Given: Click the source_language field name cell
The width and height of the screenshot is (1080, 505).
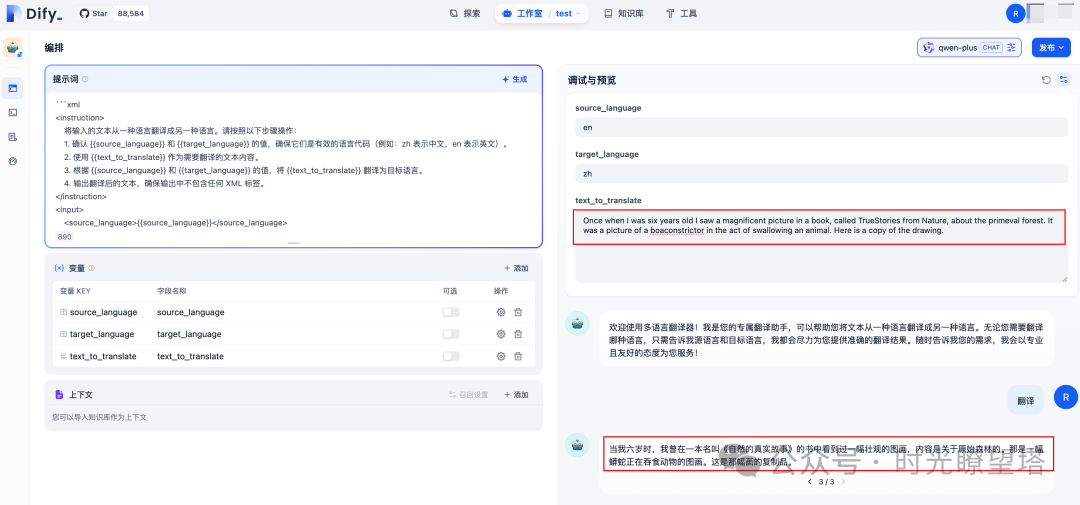Looking at the screenshot, I should 191,312.
